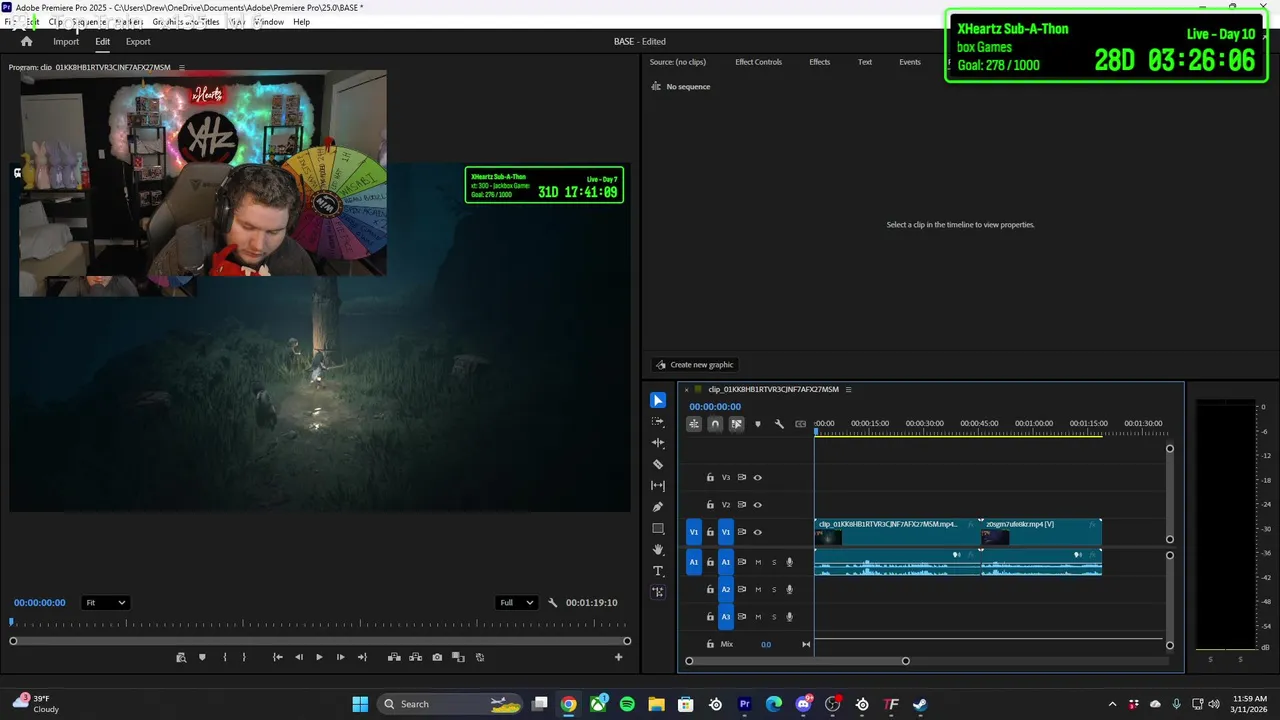Click the timeline horizontal zoom scroll bar
Screen dimensions: 1280x720
(797, 661)
